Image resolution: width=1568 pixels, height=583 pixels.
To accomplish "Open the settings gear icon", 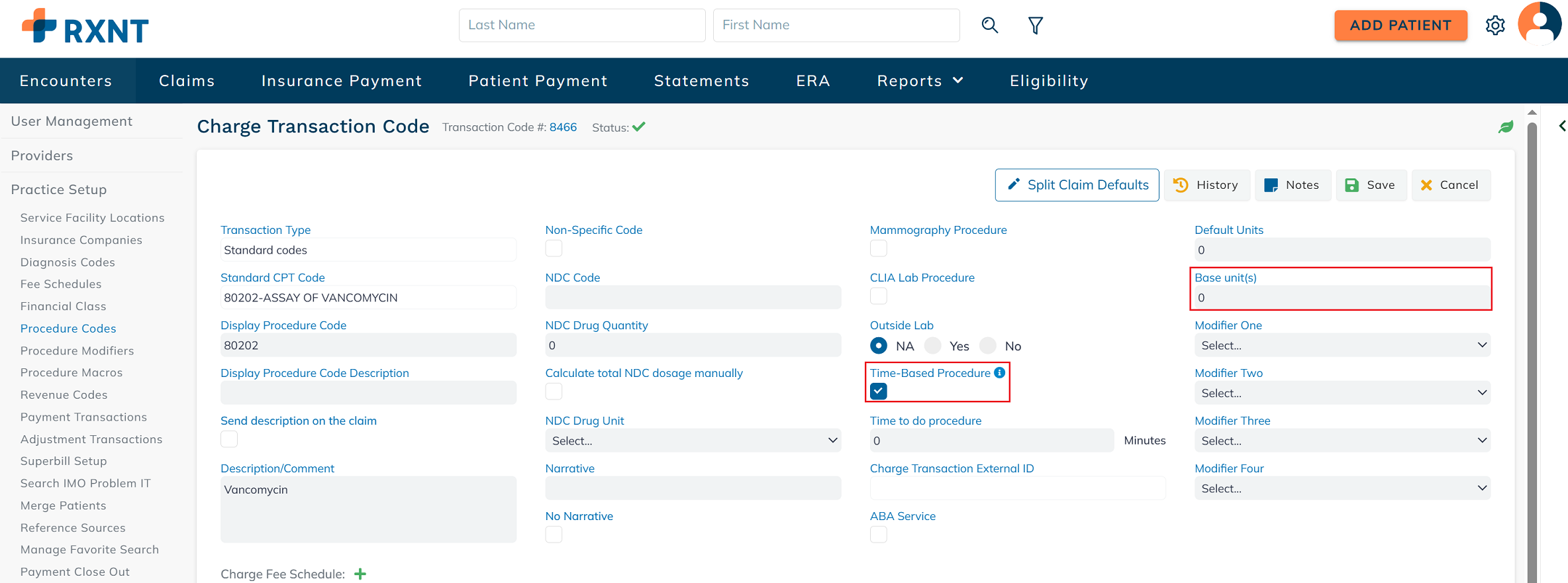I will (1495, 25).
